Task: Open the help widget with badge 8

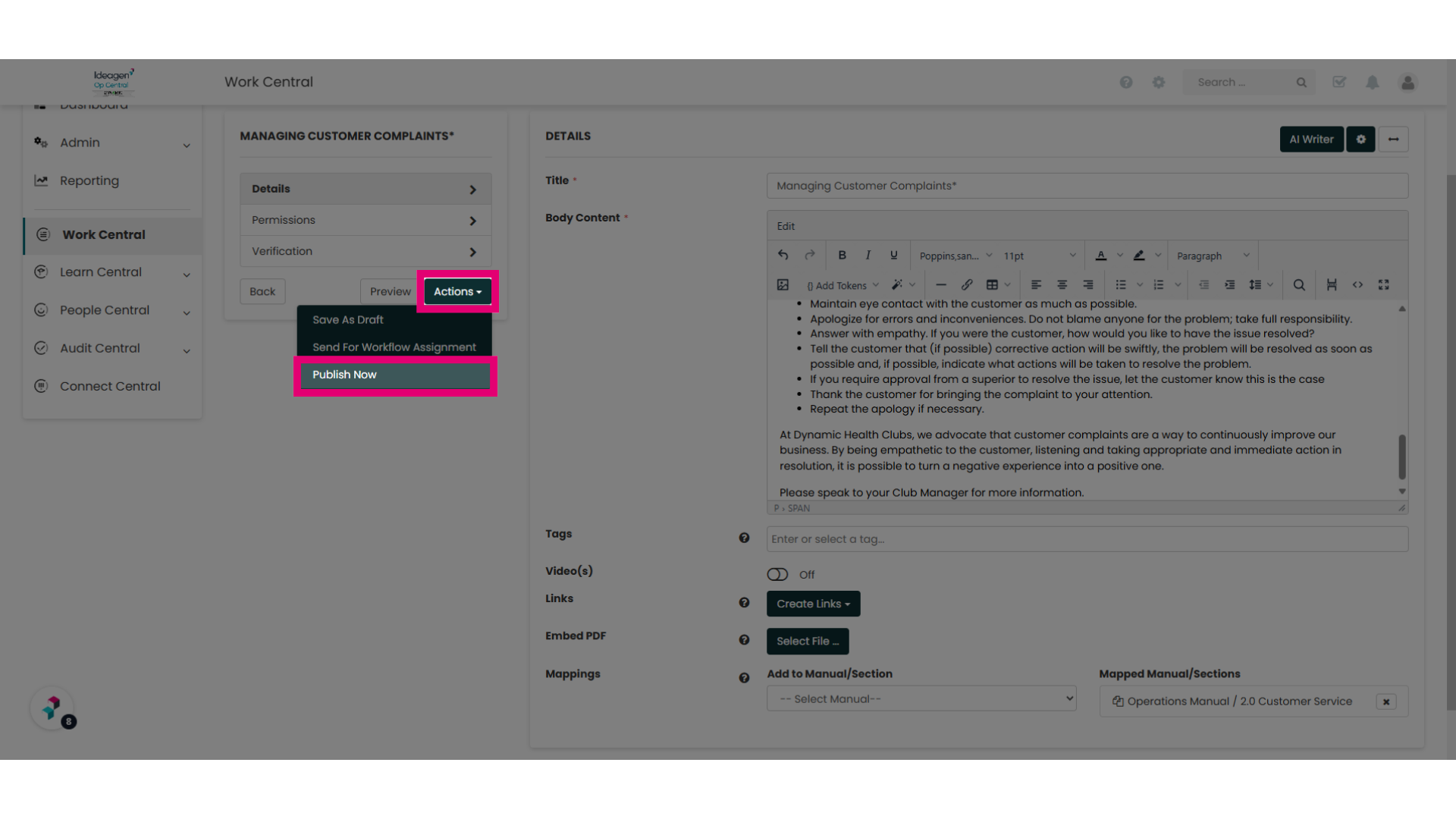Action: (52, 708)
